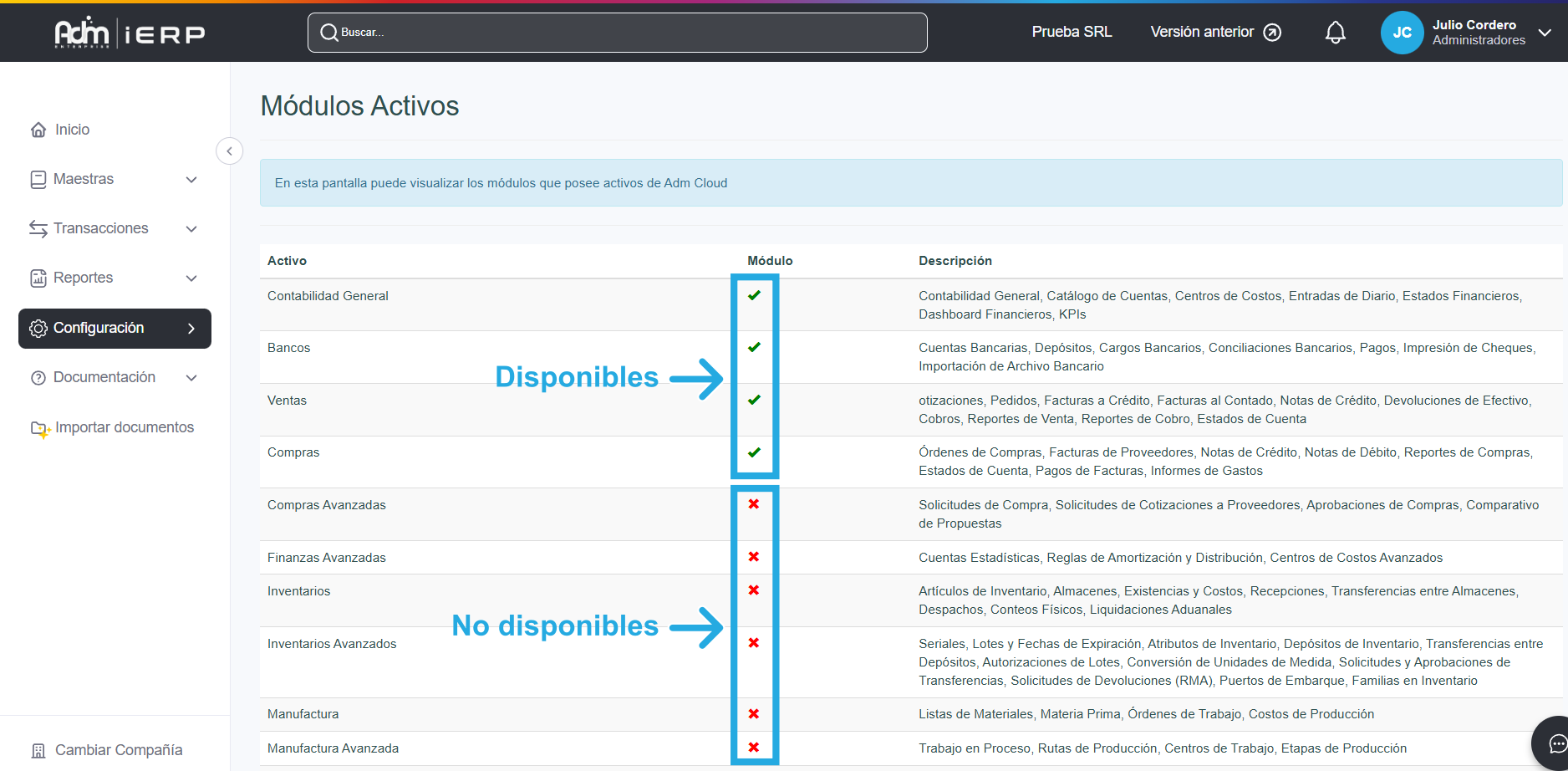The image size is (1568, 771).
Task: Collapse the sidebar with the round arrow button
Action: (229, 151)
